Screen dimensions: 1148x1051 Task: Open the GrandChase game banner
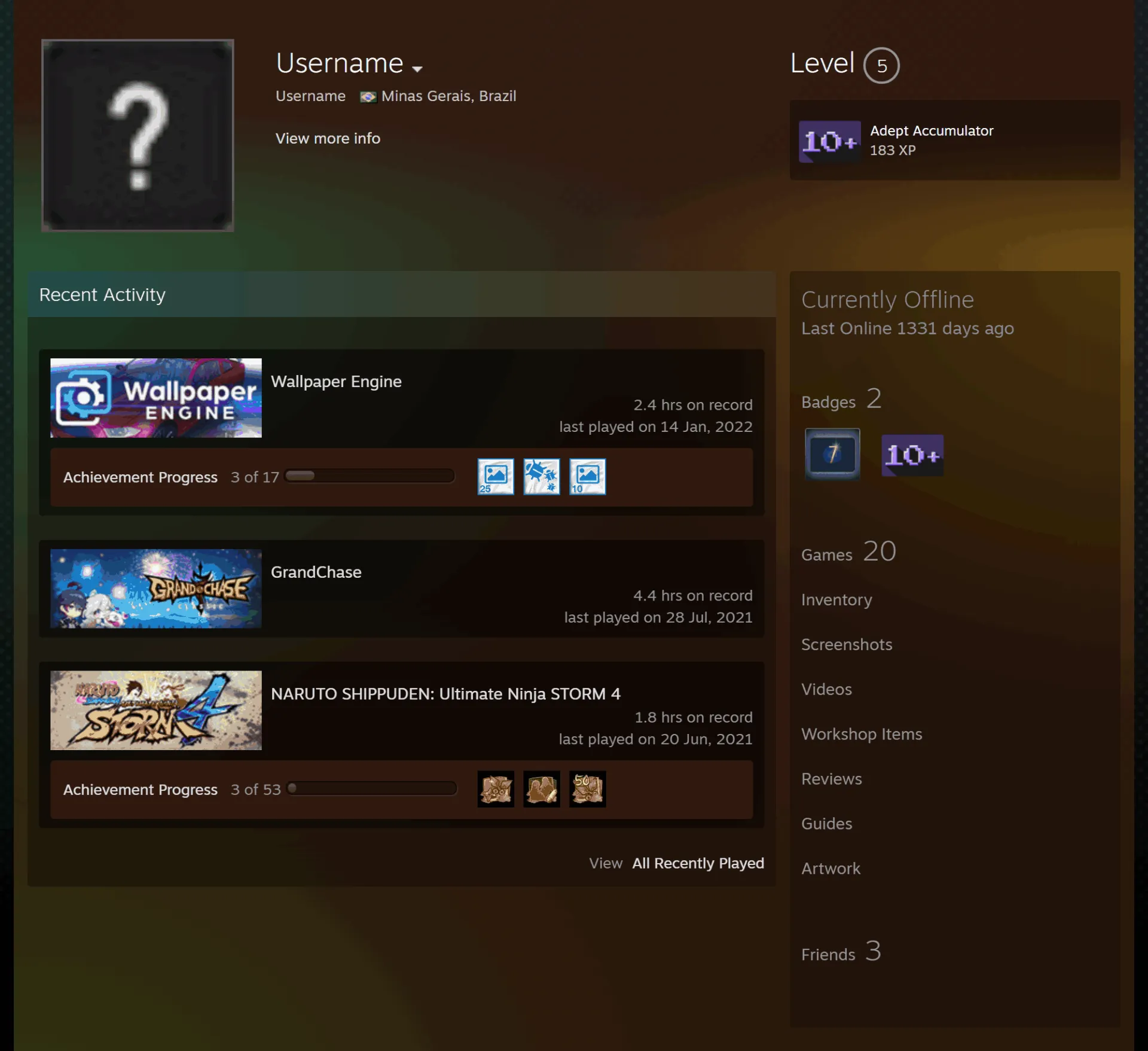[156, 589]
